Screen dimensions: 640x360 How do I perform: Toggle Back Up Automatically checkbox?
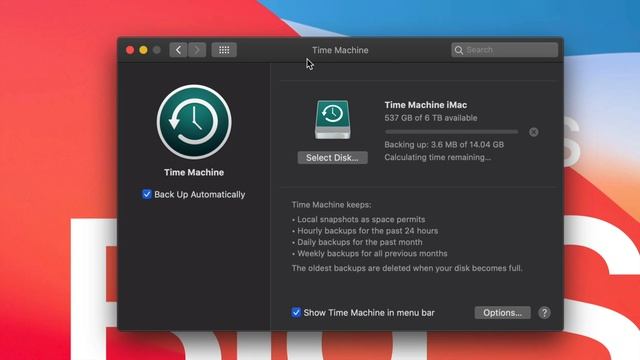[147, 194]
